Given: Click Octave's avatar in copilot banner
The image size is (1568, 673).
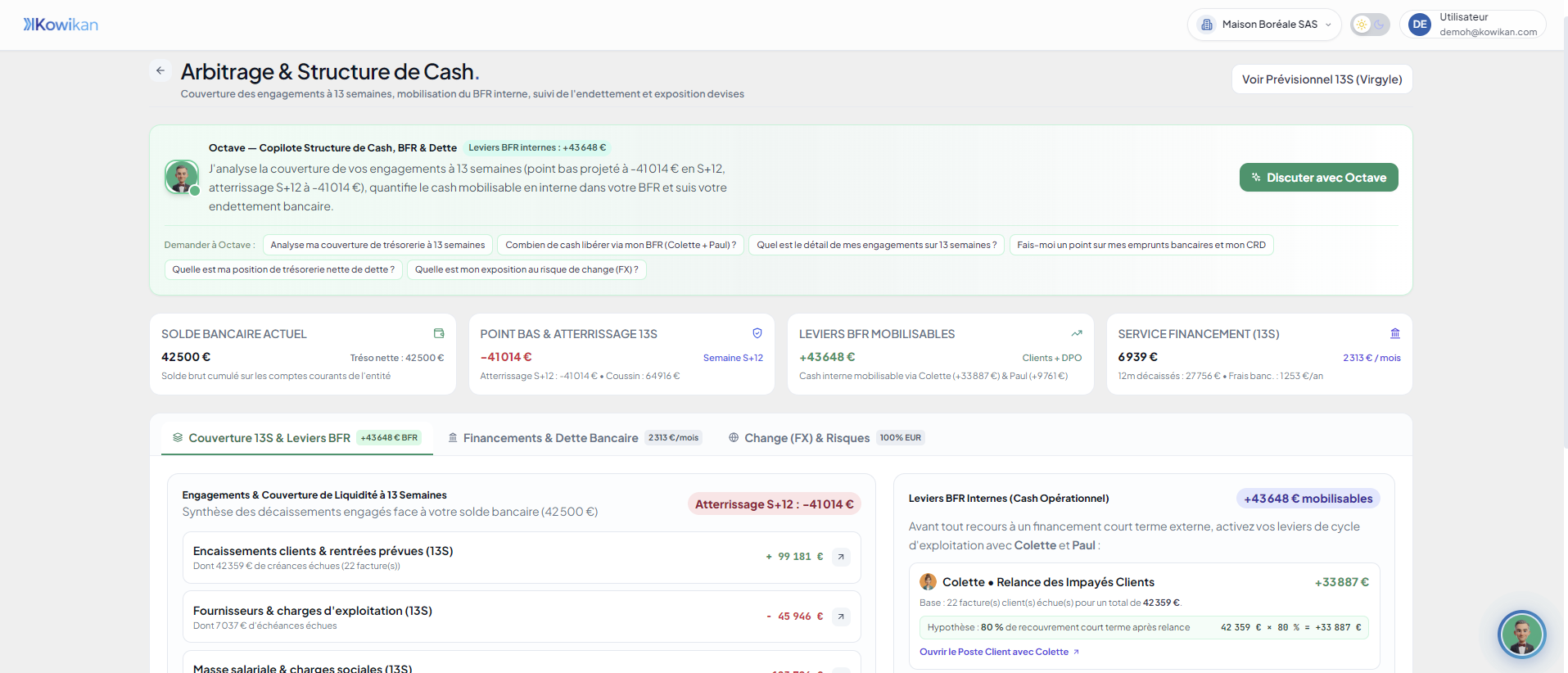Looking at the screenshot, I should [181, 177].
